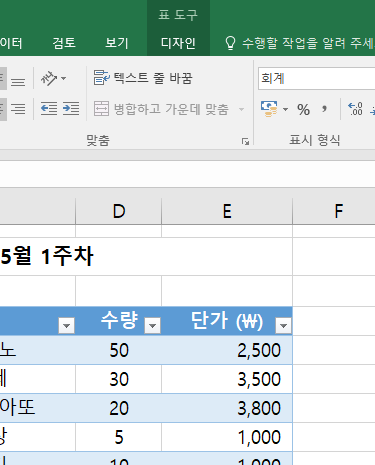This screenshot has width=375, height=465.
Task: Click 병합하고 가운데 맞춤 button
Action: point(161,109)
